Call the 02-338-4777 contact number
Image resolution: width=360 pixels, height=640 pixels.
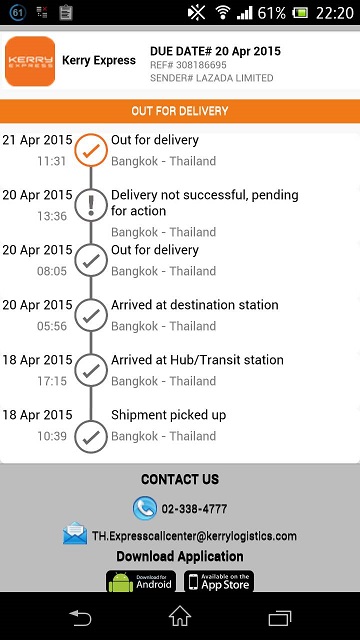[x=194, y=509]
